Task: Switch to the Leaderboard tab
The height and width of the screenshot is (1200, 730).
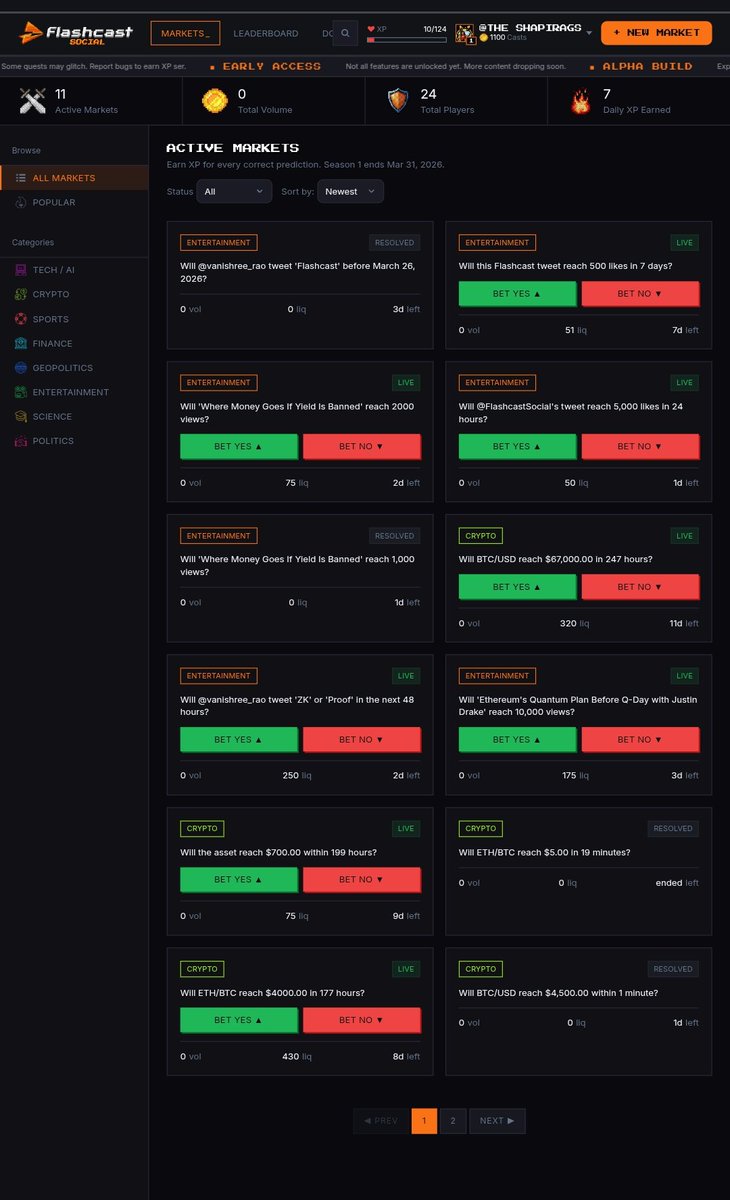Action: [x=266, y=33]
